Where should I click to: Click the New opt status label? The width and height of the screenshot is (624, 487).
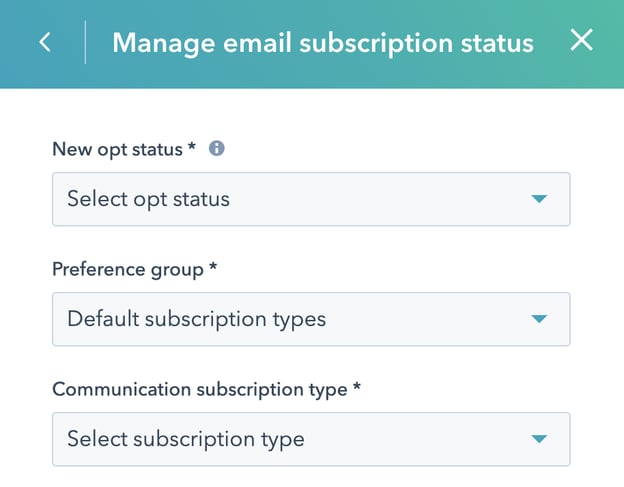pyautogui.click(x=118, y=149)
